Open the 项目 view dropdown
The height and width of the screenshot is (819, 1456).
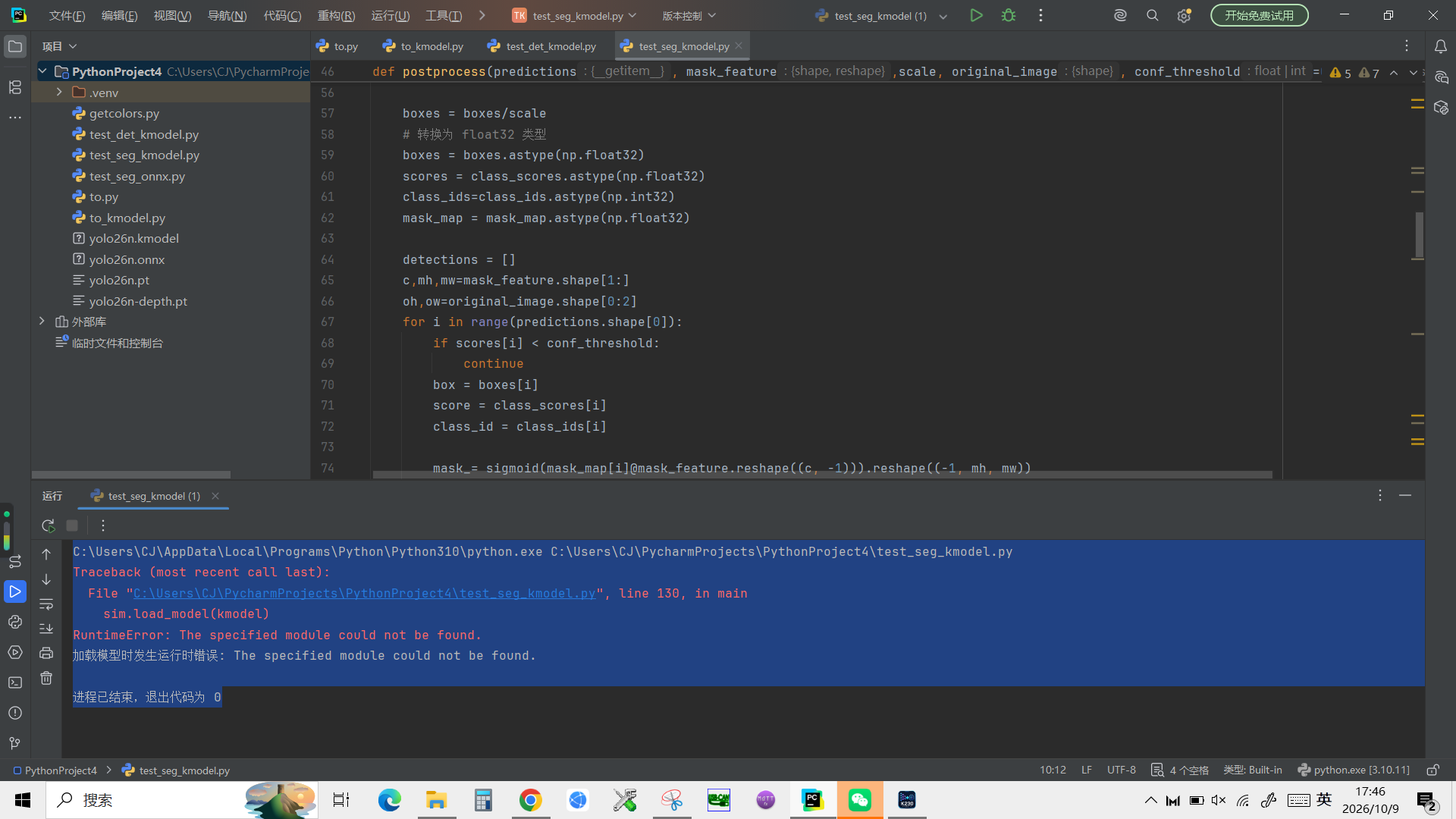click(60, 46)
